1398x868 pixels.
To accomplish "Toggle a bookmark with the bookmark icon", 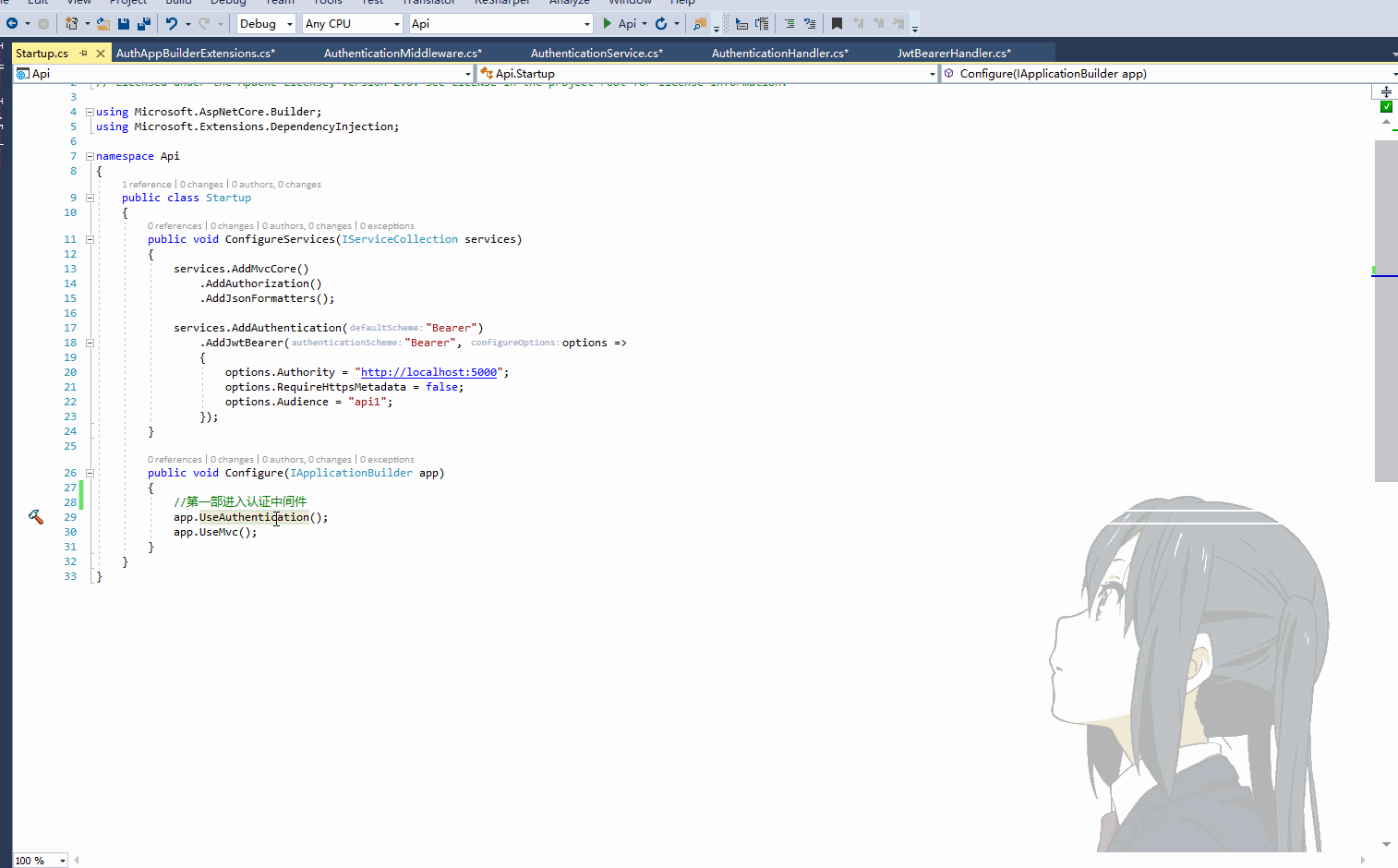I will (x=837, y=24).
